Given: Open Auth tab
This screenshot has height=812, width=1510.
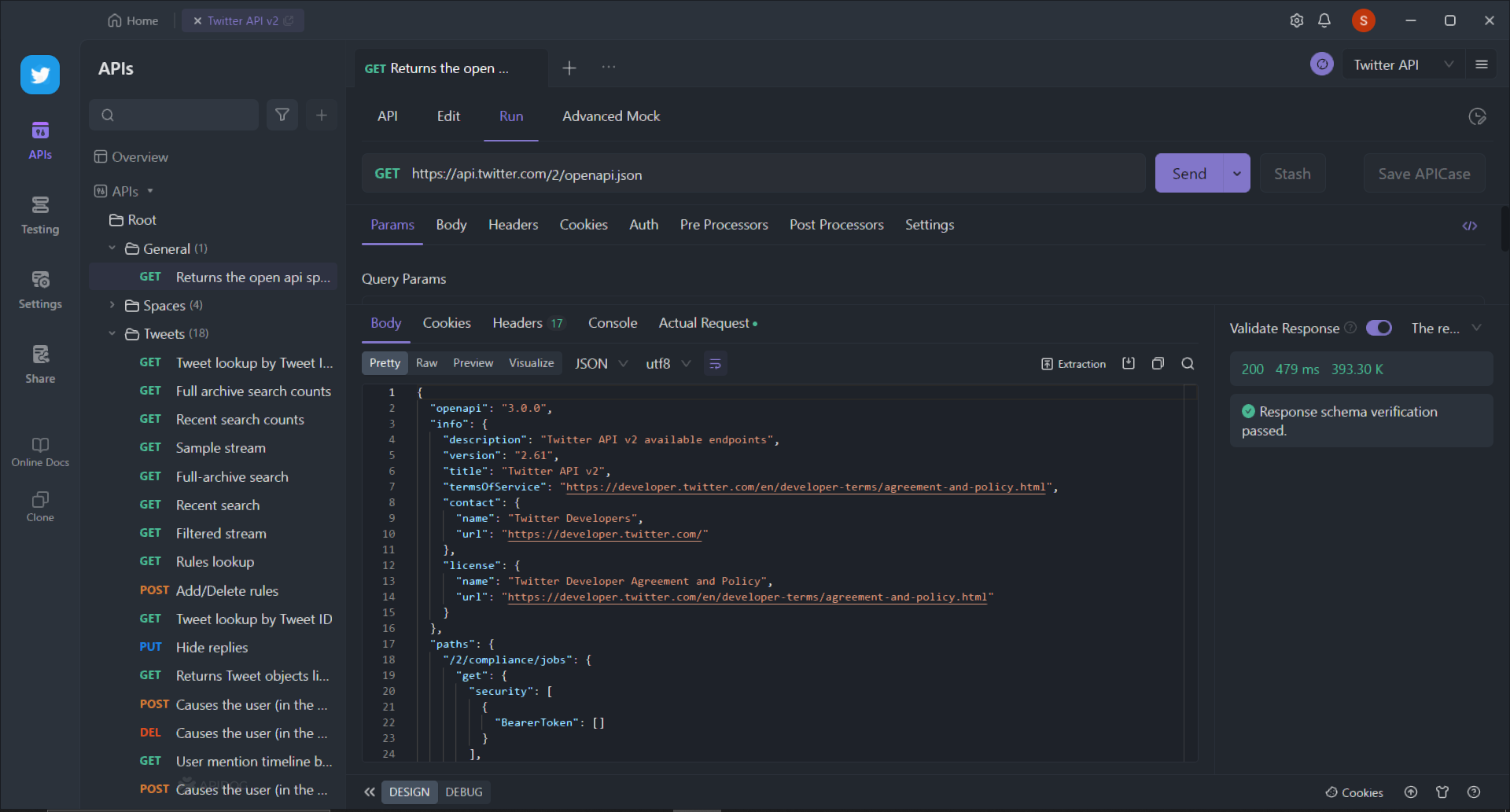Looking at the screenshot, I should point(643,225).
